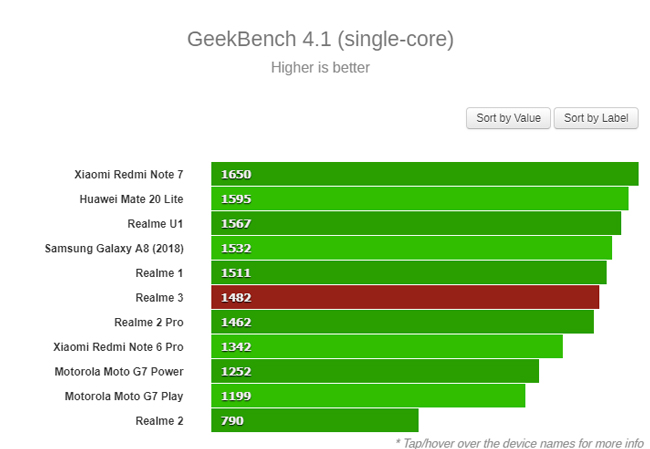Open the Huawei Mate 20 Lite label
Screen dimensions: 650x449
click(x=131, y=199)
